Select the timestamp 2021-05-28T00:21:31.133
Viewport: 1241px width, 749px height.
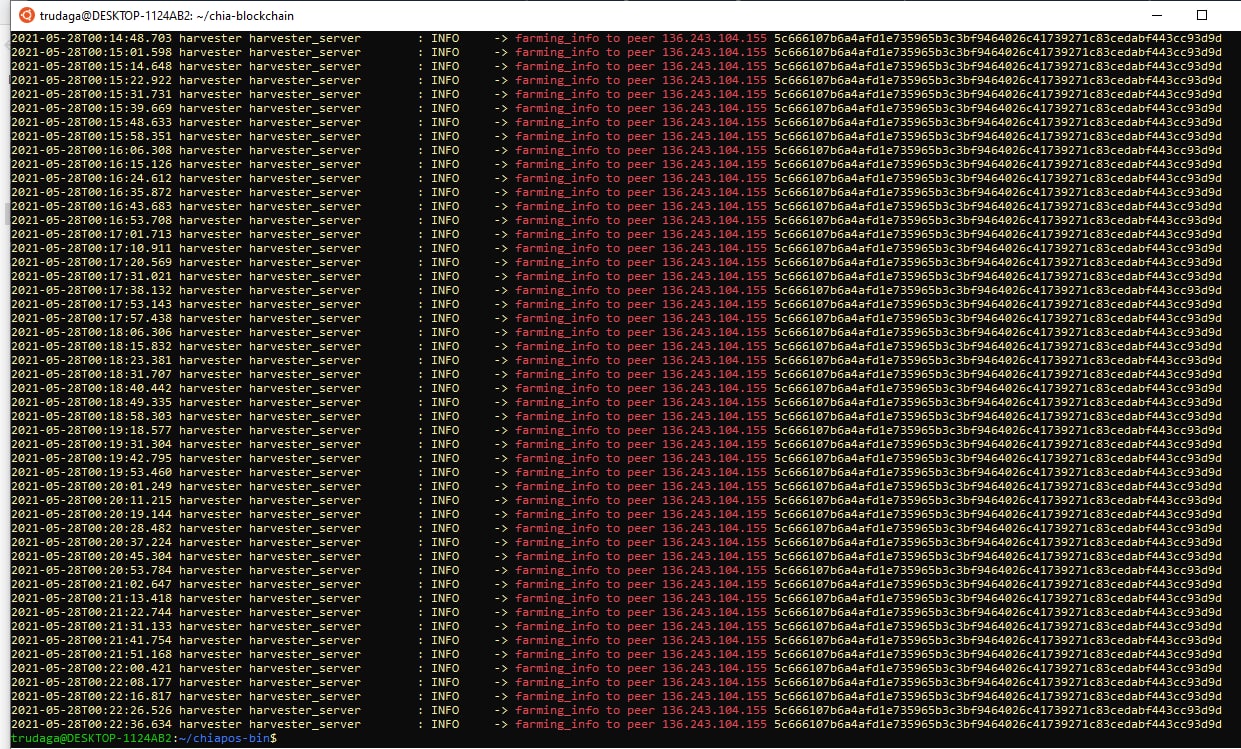(91, 626)
